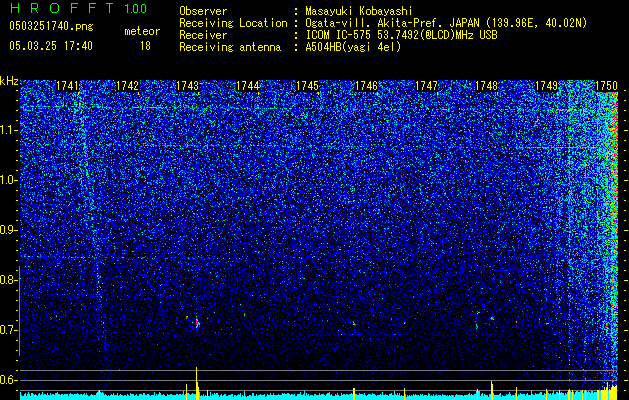This screenshot has width=629, height=400.
Task: Click the 0.7 frequency axis label
Action: click(x=7, y=330)
